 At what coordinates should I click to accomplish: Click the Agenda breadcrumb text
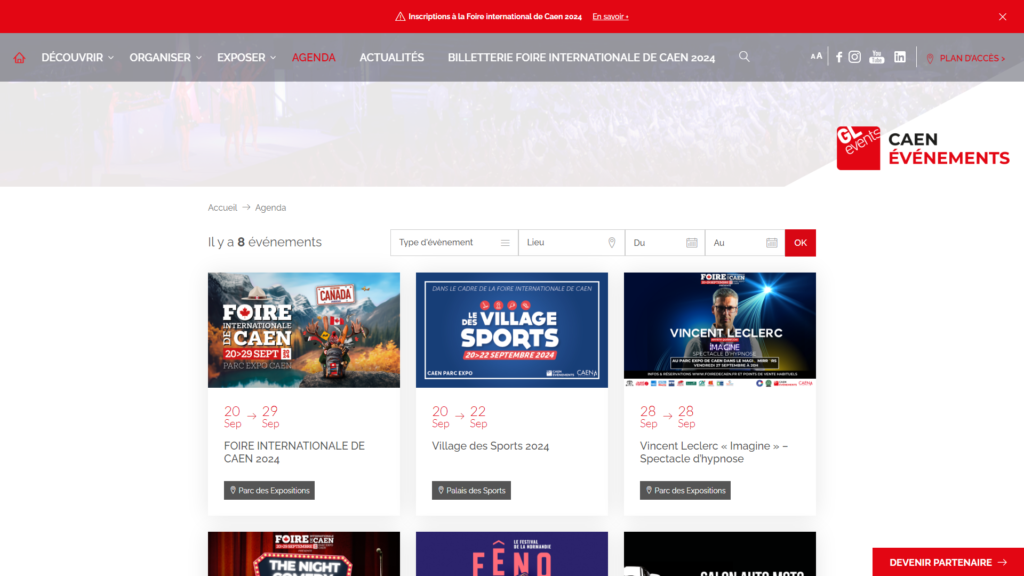tap(270, 208)
